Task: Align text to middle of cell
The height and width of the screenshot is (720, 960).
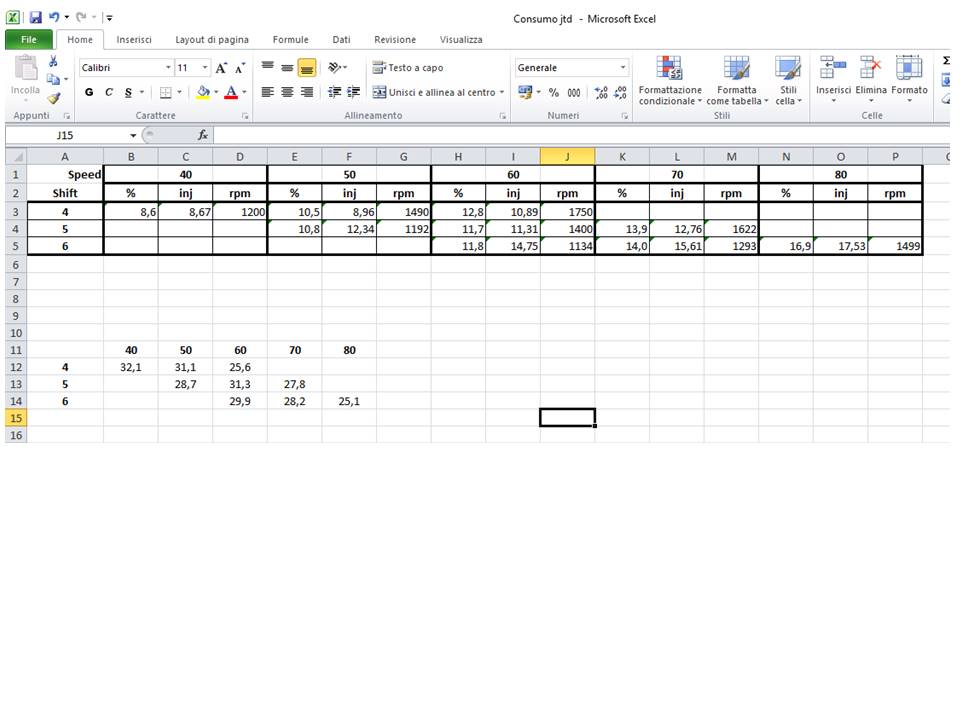Action: pos(287,67)
